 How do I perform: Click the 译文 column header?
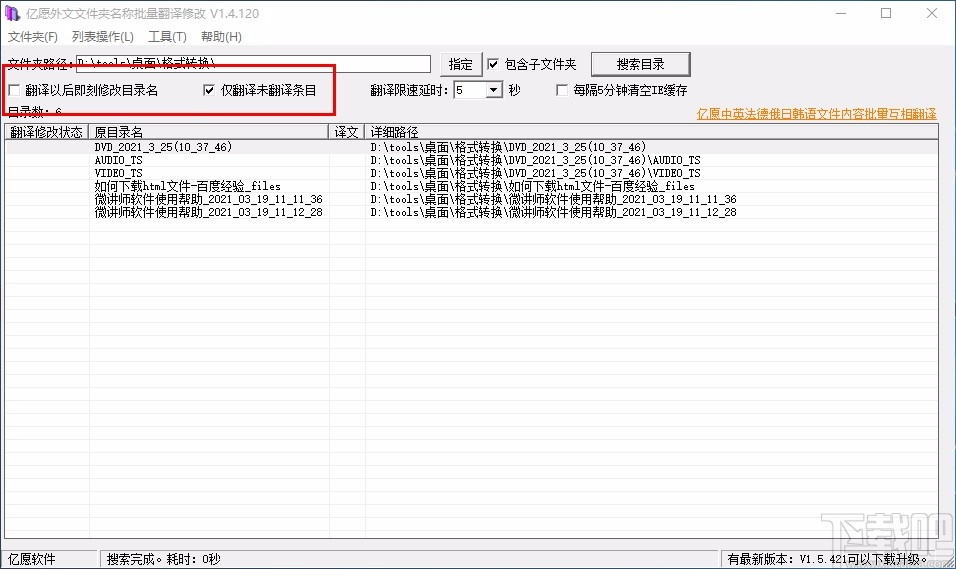tap(346, 132)
